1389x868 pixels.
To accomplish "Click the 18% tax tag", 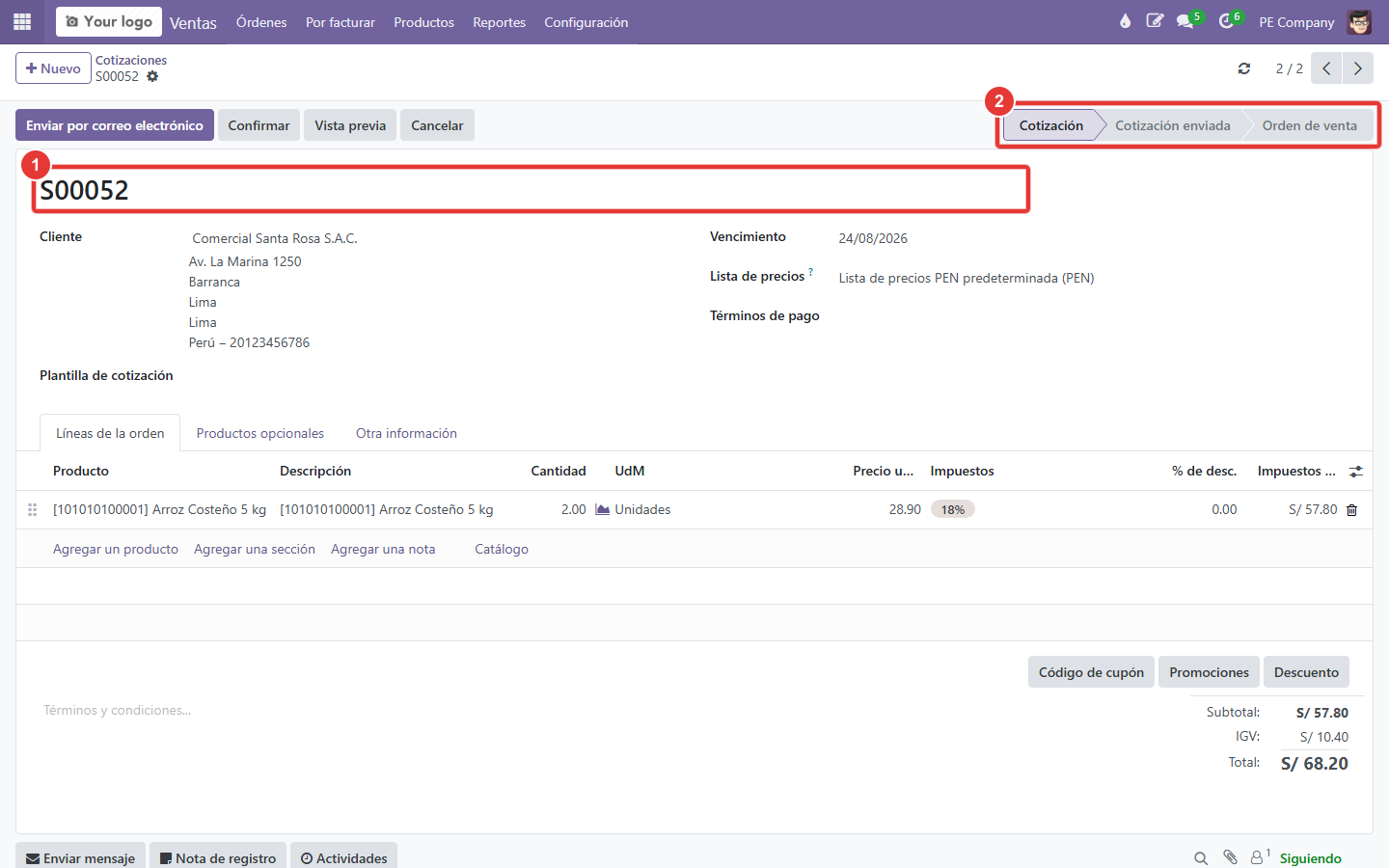I will click(x=952, y=509).
